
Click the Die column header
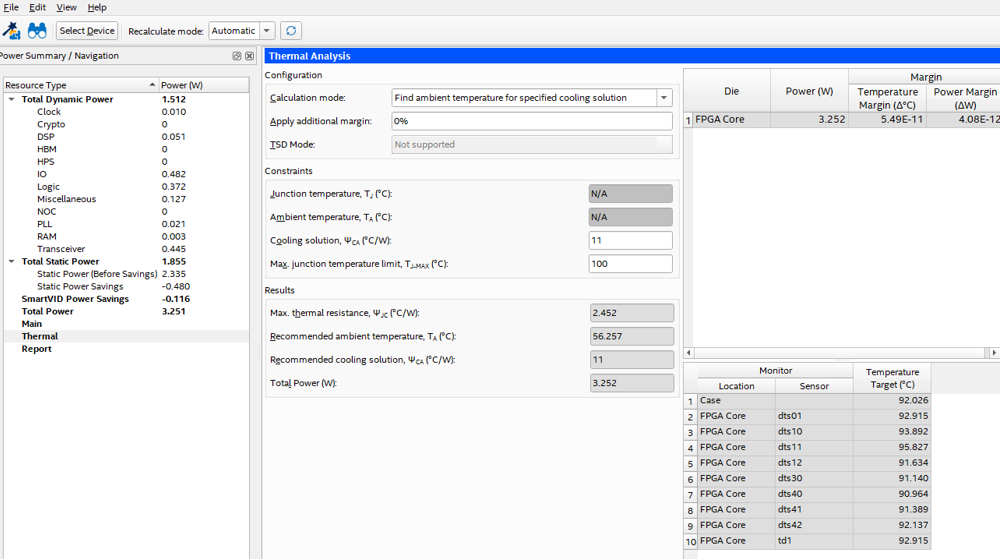tap(732, 91)
